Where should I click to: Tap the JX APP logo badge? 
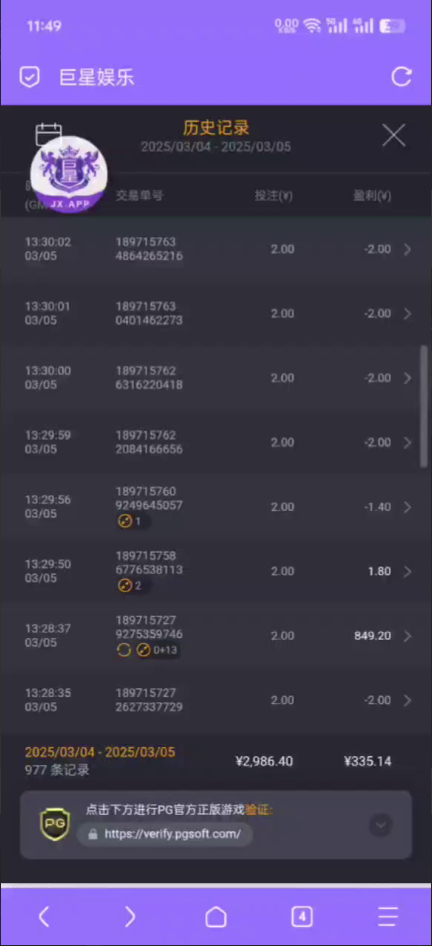[69, 174]
